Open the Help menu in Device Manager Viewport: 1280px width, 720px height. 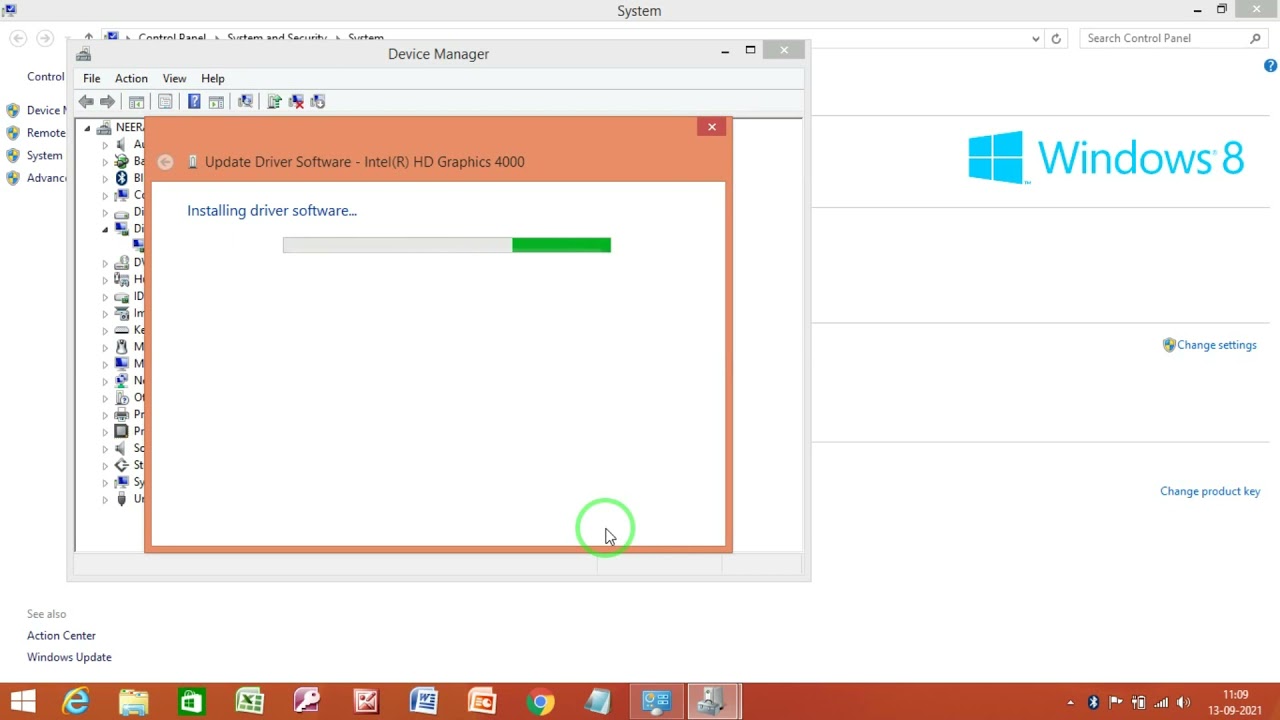click(x=212, y=78)
